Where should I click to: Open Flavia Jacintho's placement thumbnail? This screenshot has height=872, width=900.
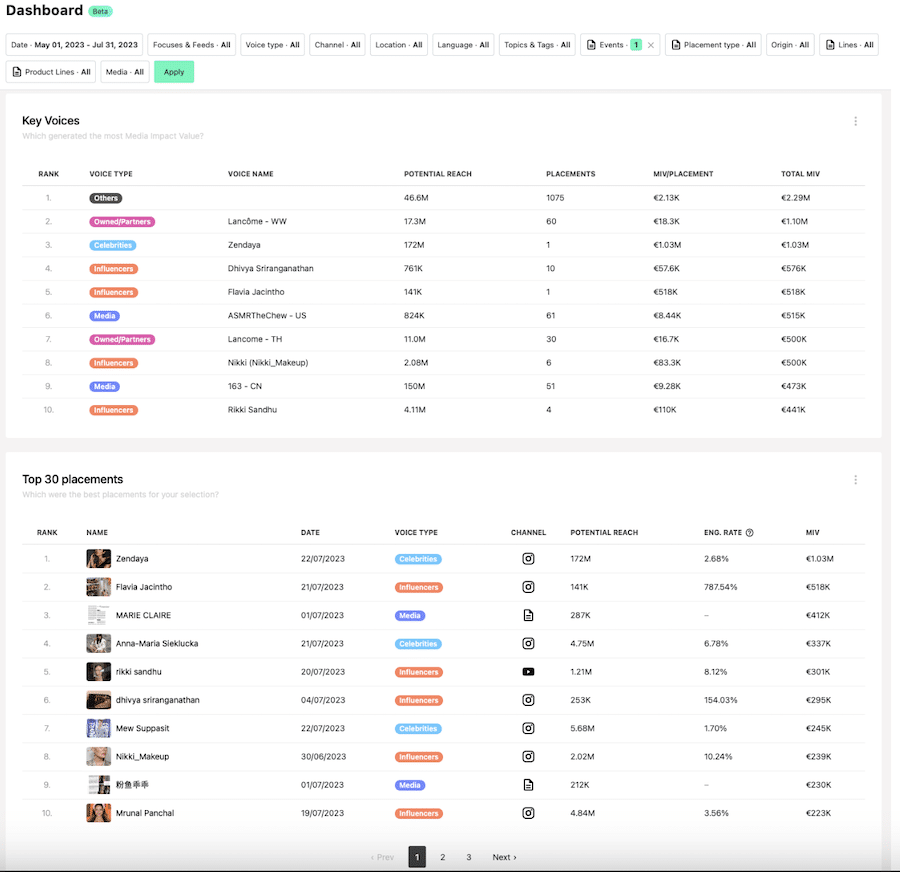99,587
